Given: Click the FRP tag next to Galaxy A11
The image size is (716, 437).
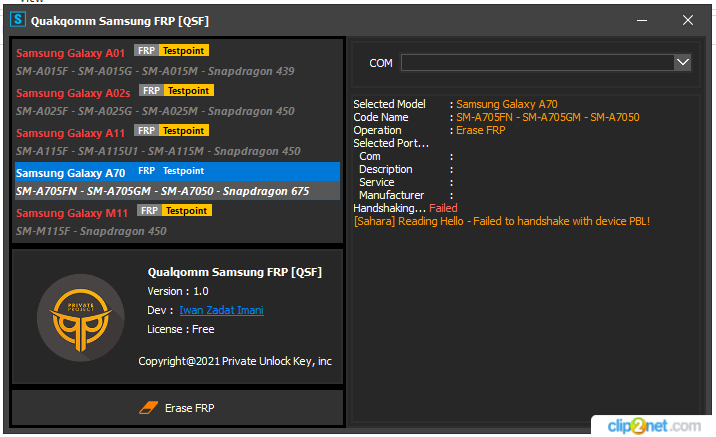Looking at the screenshot, I should click(146, 130).
